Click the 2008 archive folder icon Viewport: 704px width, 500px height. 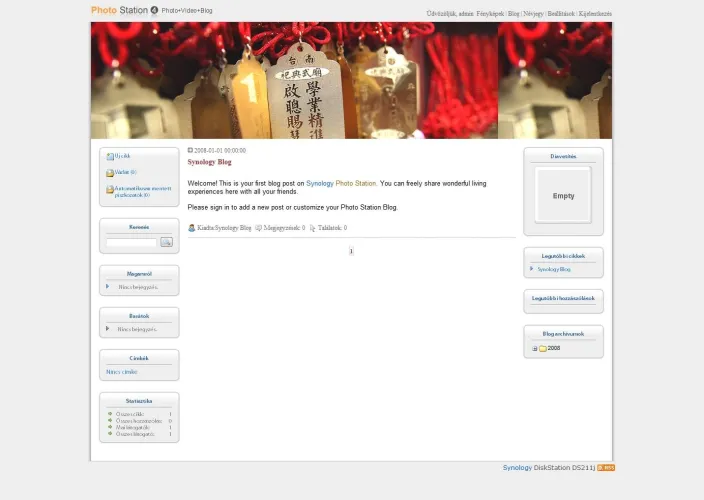[x=543, y=348]
